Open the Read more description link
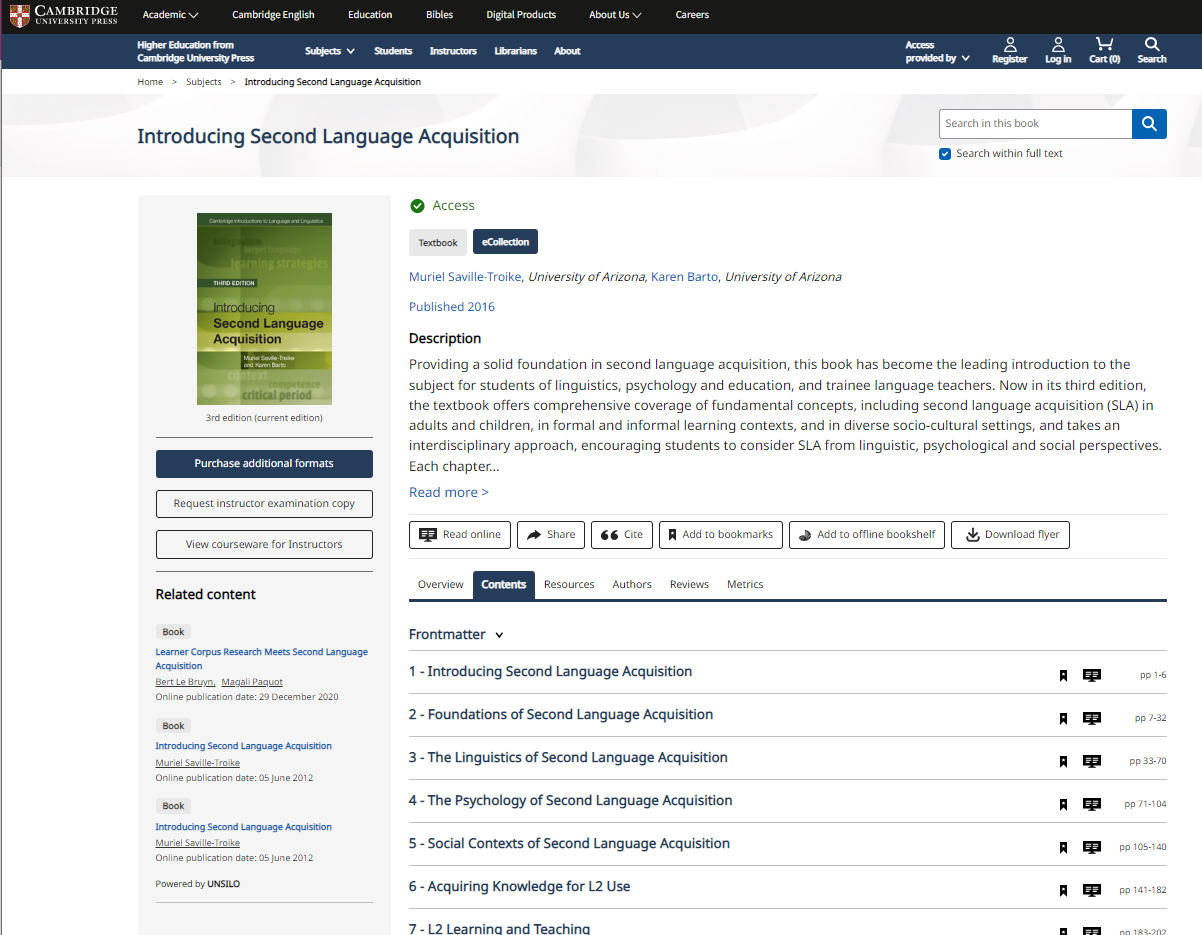 (x=448, y=491)
